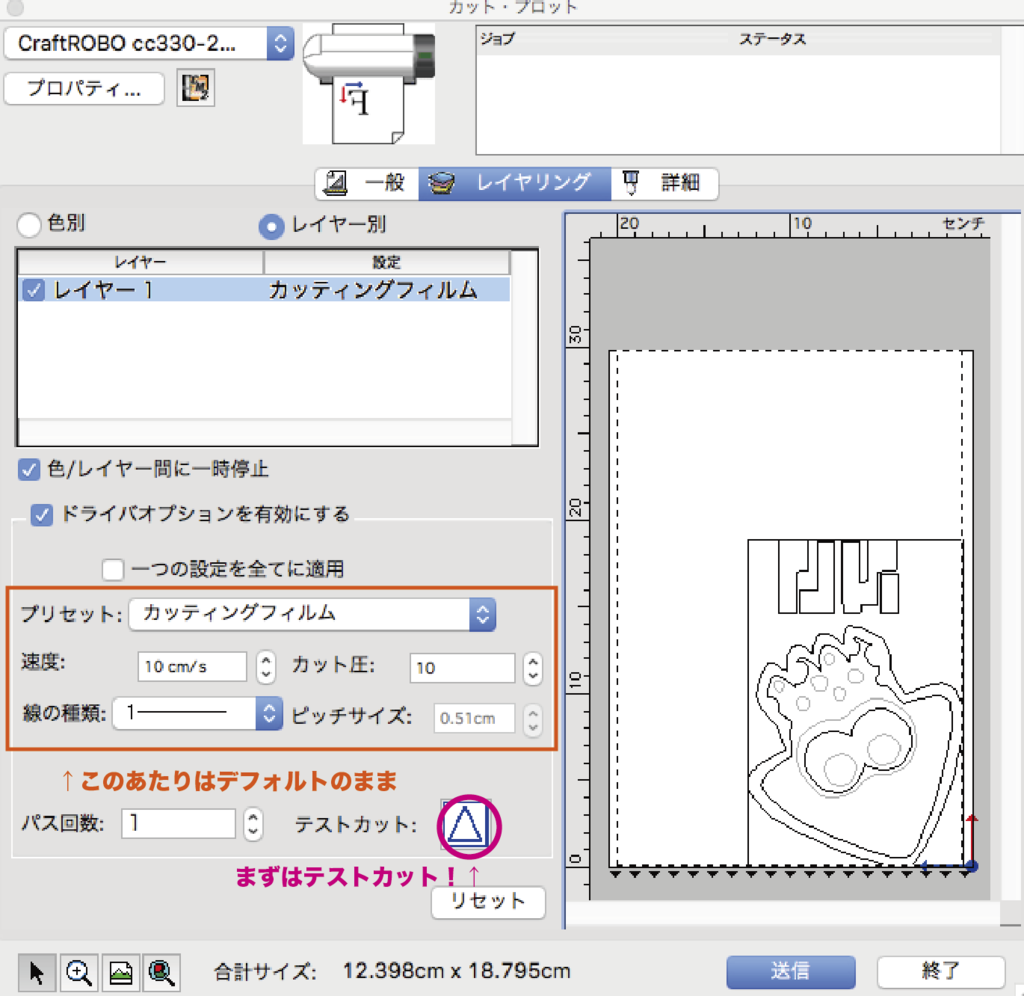Click the 終了 exit button
1024x996 pixels.
tap(940, 971)
